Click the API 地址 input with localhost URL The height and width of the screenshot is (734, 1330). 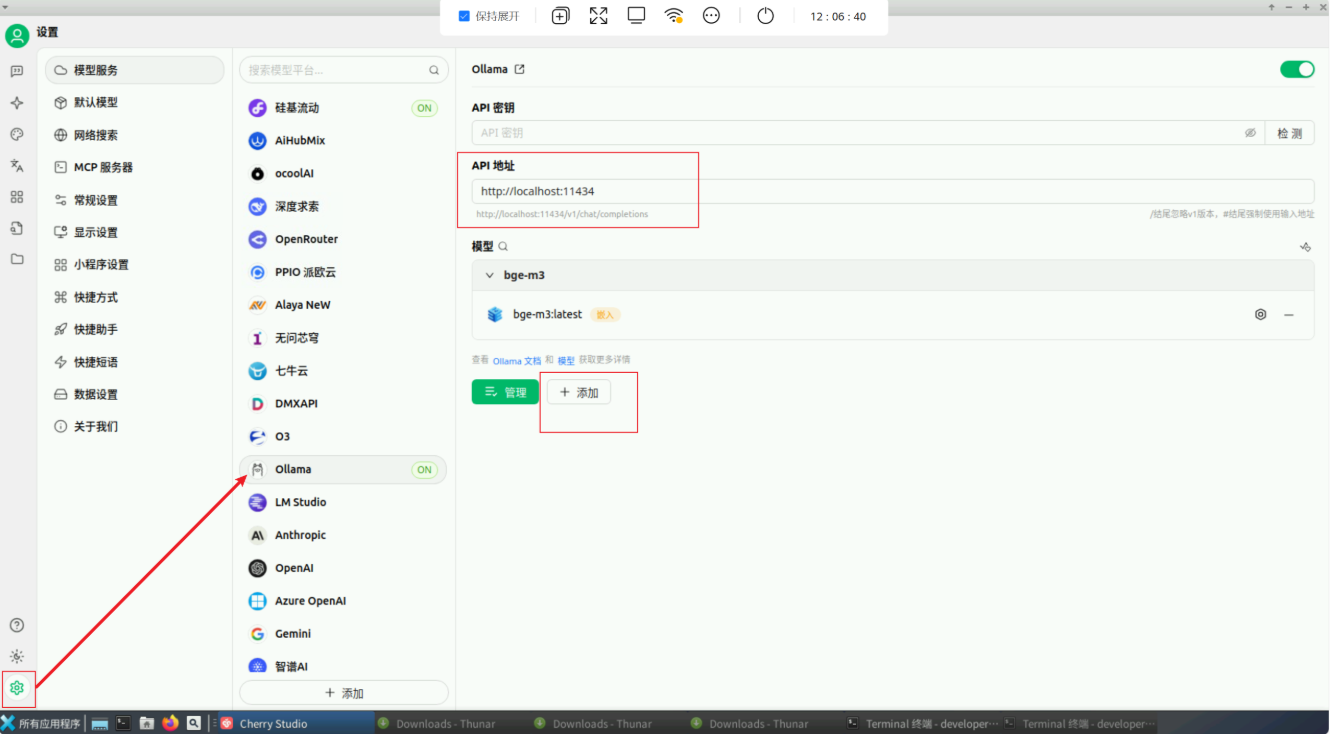click(x=893, y=191)
